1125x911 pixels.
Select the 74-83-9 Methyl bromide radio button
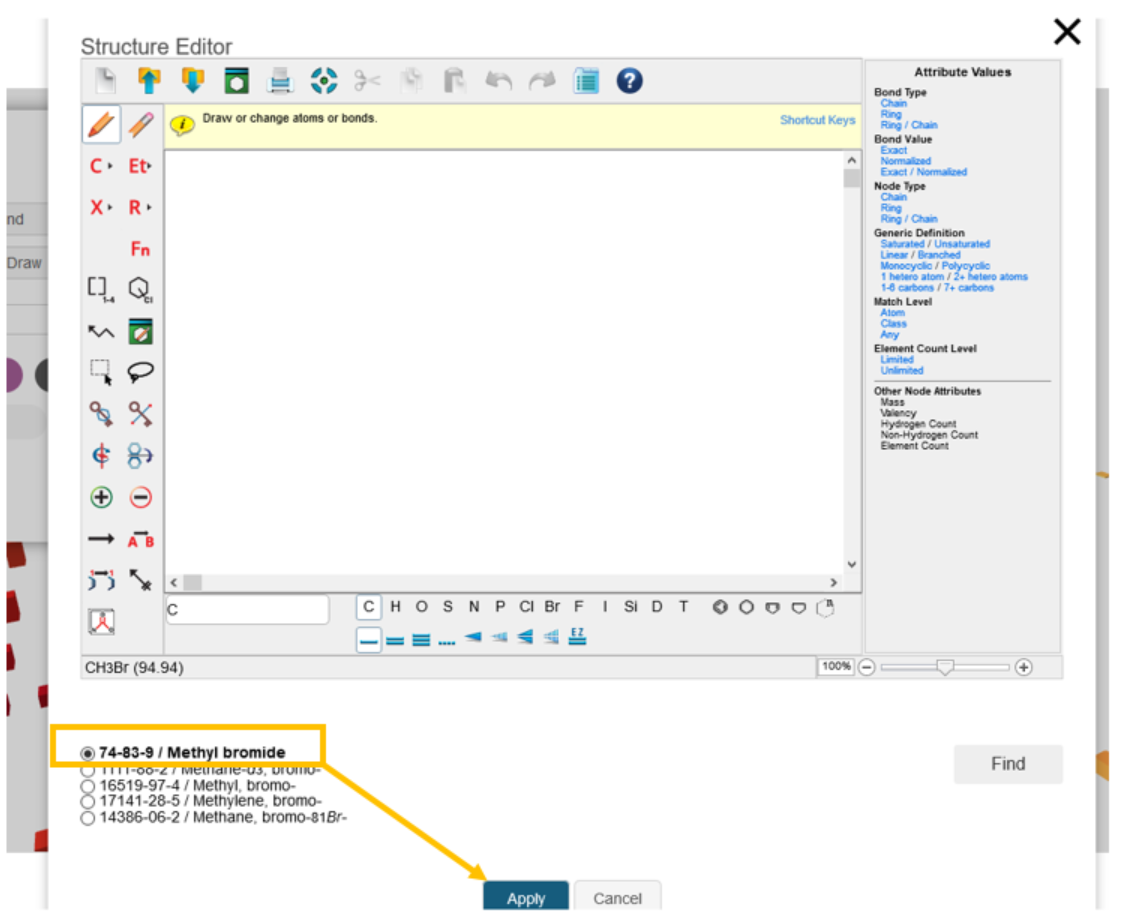[88, 753]
